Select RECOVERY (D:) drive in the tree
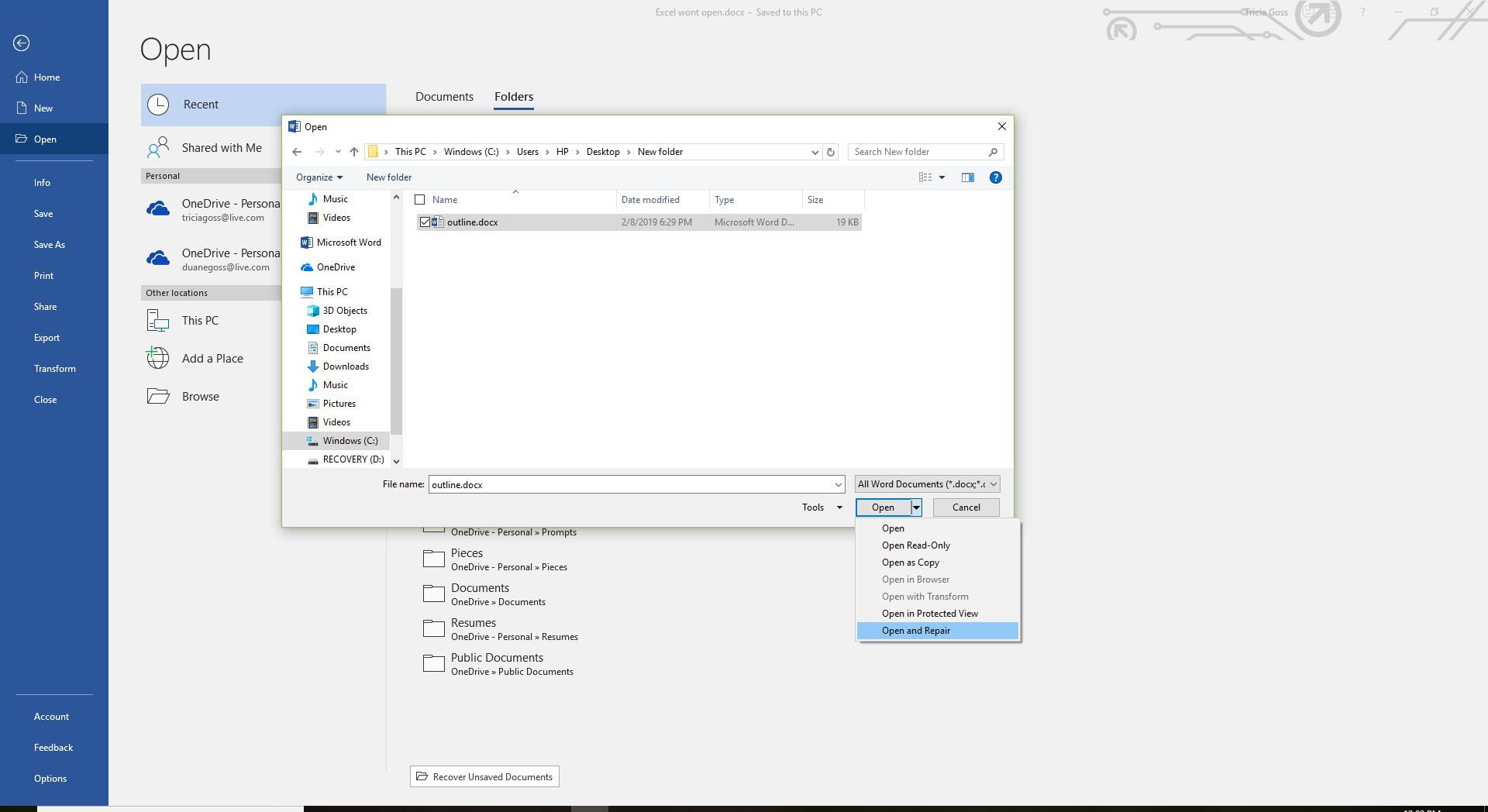This screenshot has height=812, width=1488. point(353,459)
